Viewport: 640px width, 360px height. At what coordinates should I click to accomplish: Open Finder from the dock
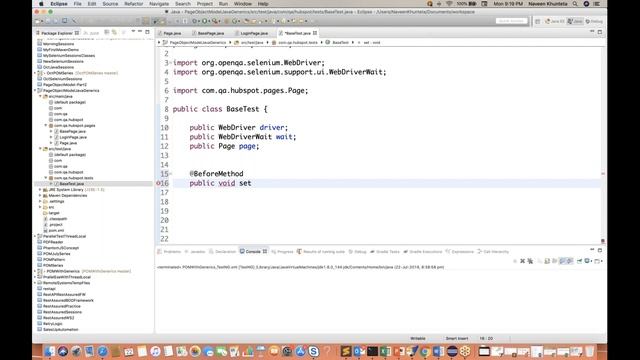pyautogui.click(x=50, y=351)
